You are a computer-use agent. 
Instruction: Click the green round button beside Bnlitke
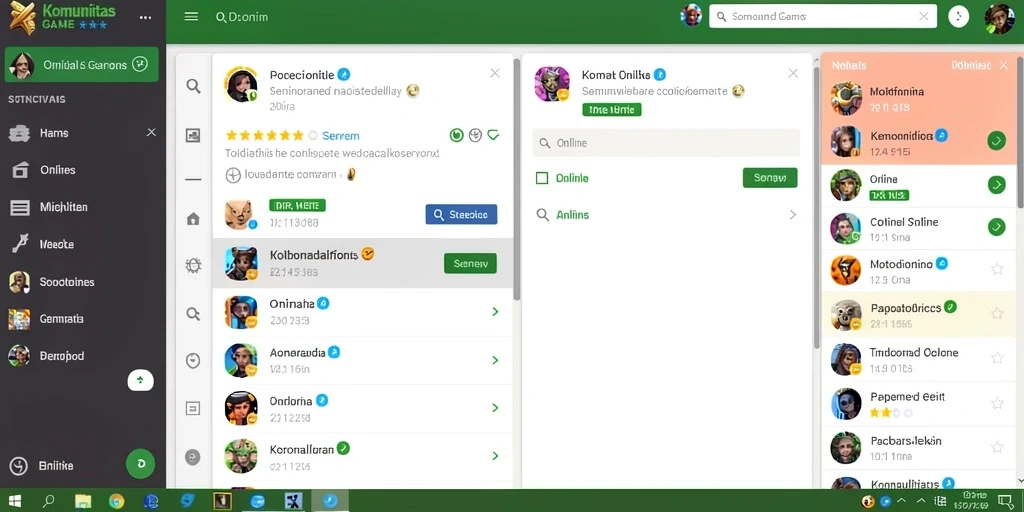click(x=140, y=464)
